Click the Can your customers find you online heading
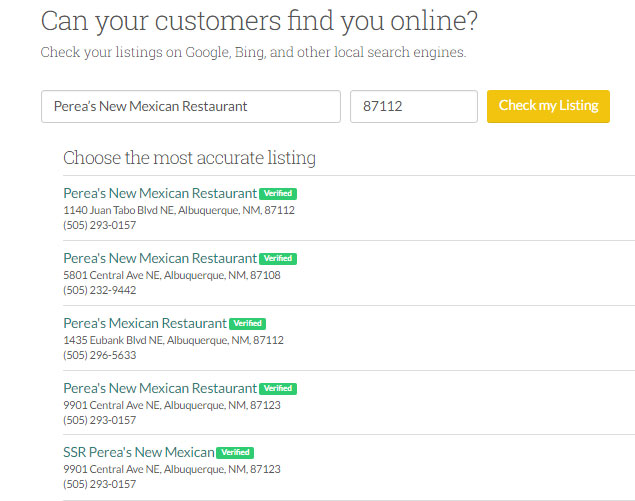This screenshot has height=501, width=635. point(259,21)
